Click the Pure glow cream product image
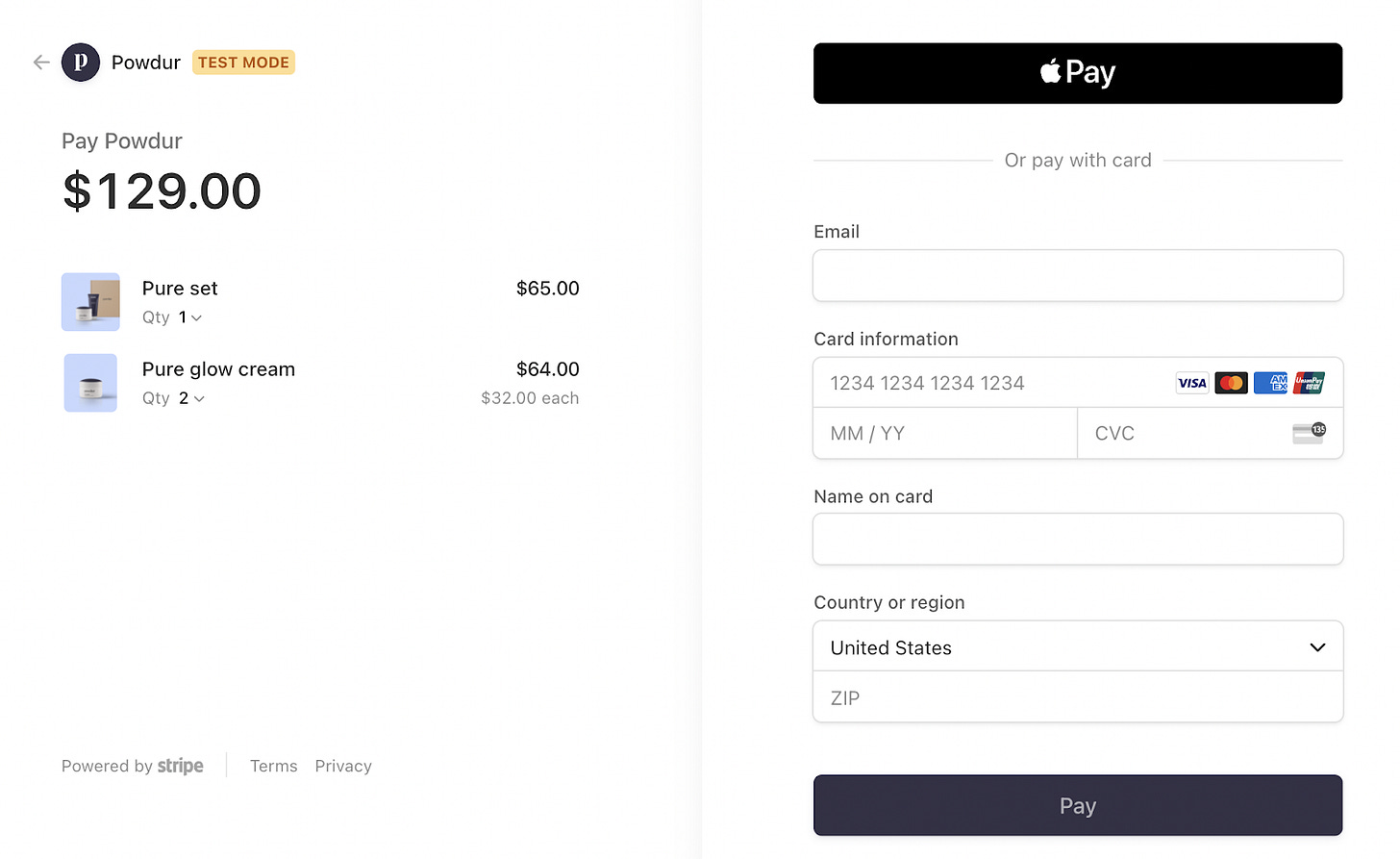This screenshot has height=859, width=1400. pyautogui.click(x=89, y=382)
